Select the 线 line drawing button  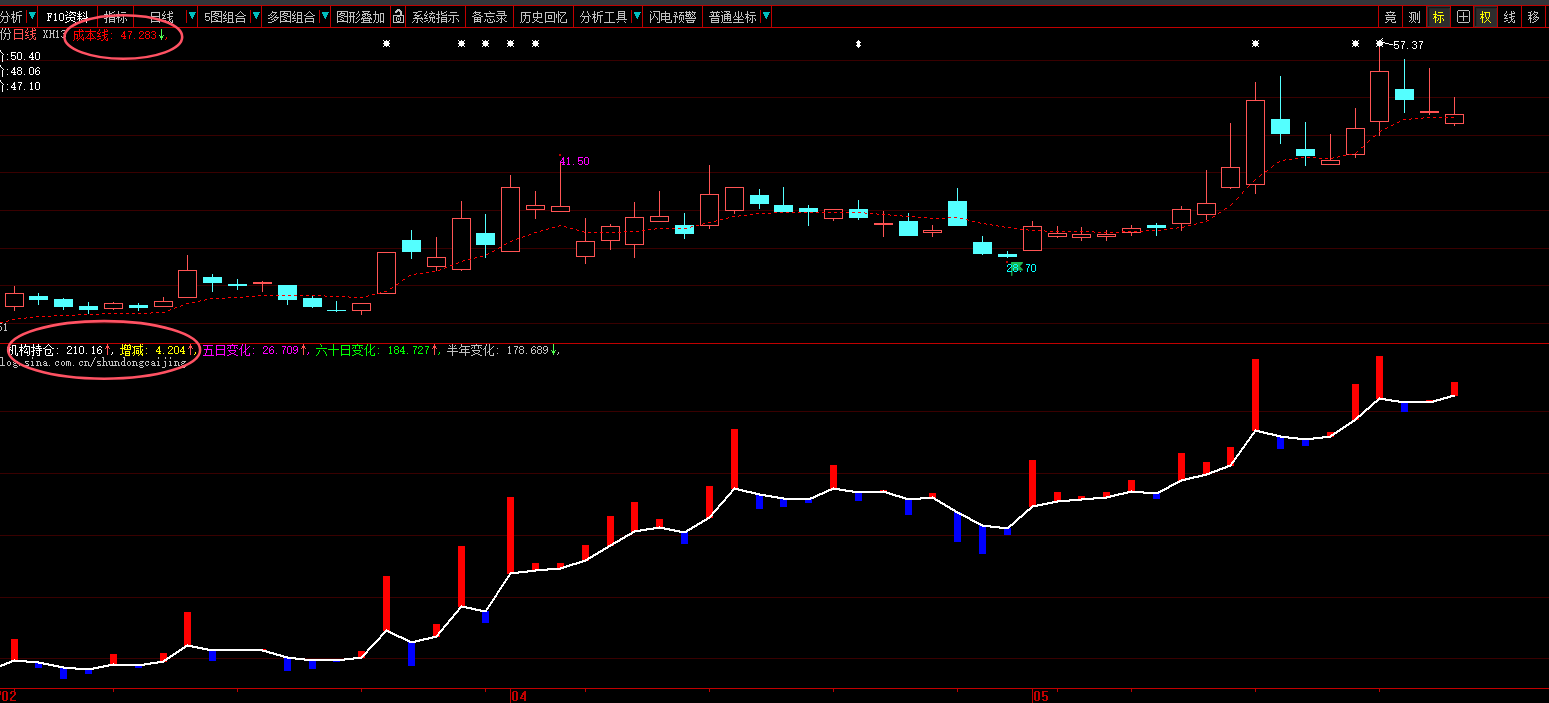(x=1509, y=17)
